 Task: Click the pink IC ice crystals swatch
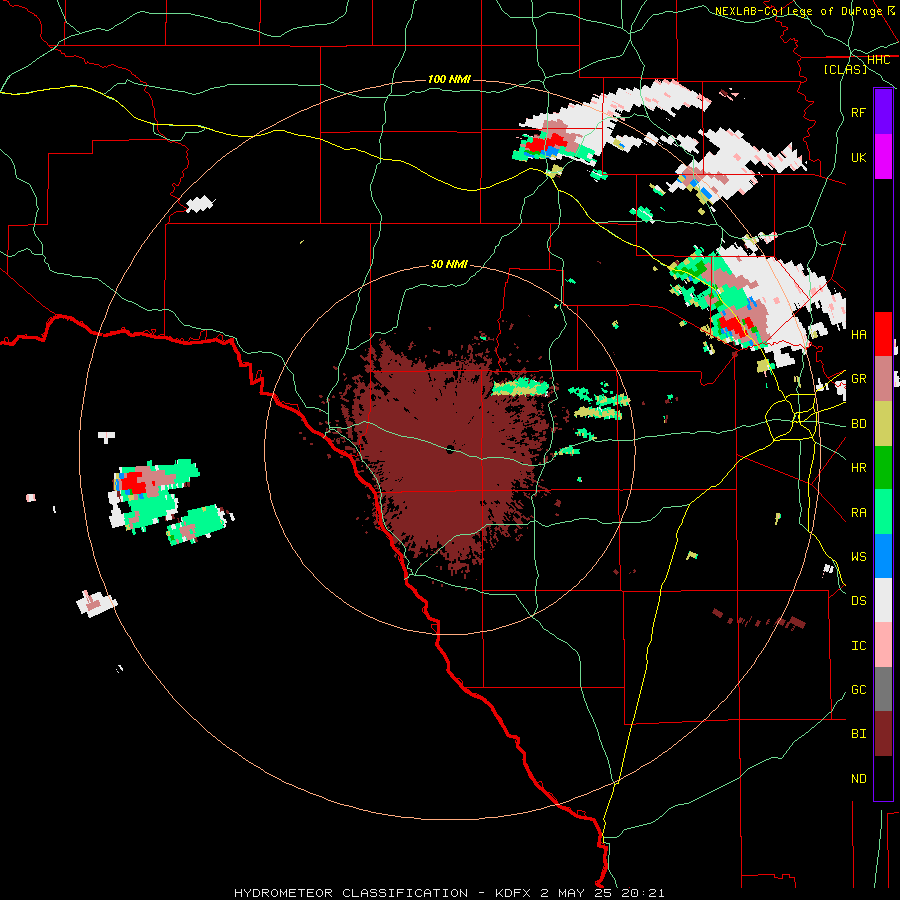pyautogui.click(x=883, y=645)
